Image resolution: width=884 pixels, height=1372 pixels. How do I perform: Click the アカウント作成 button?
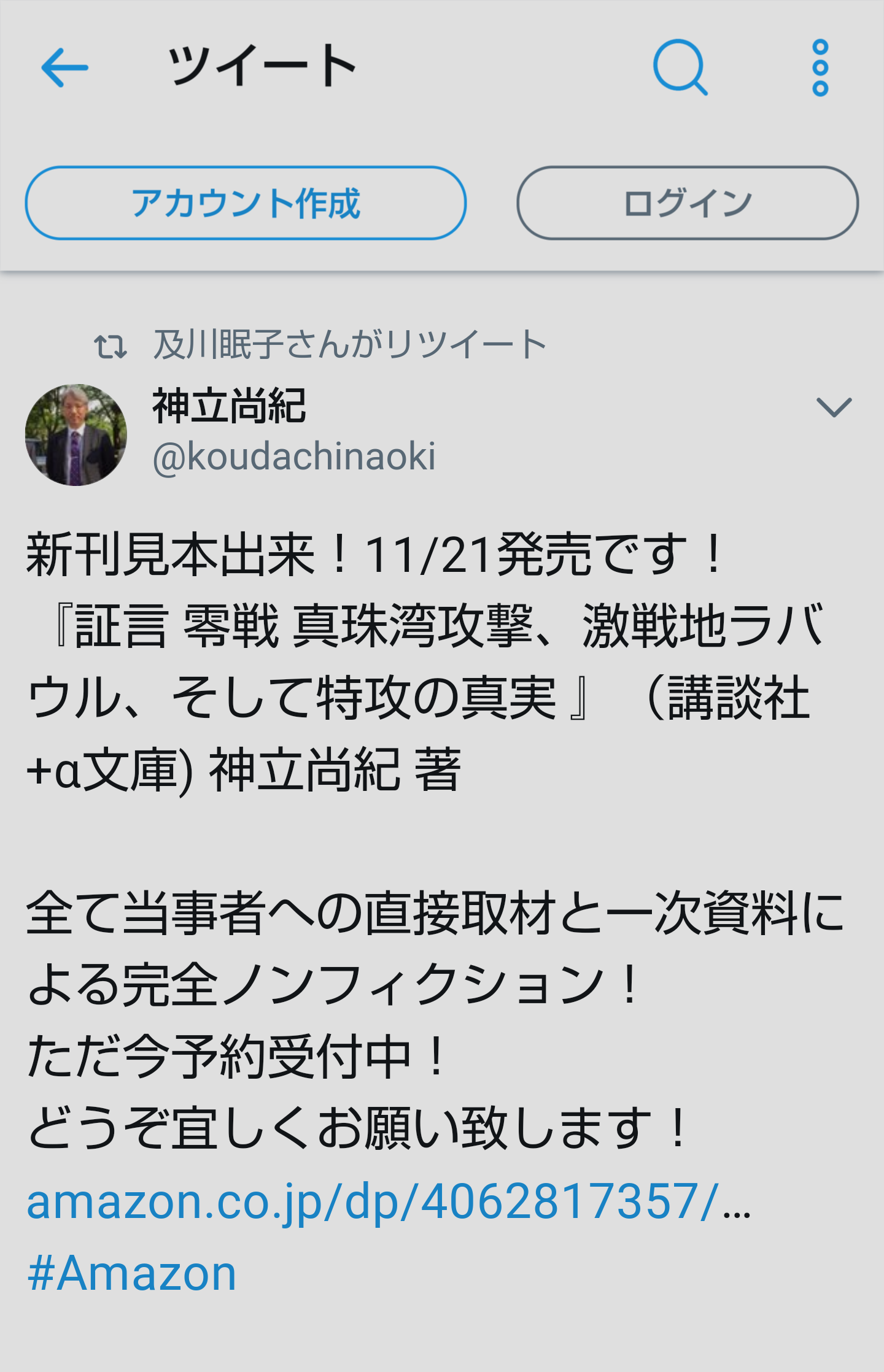click(x=246, y=203)
